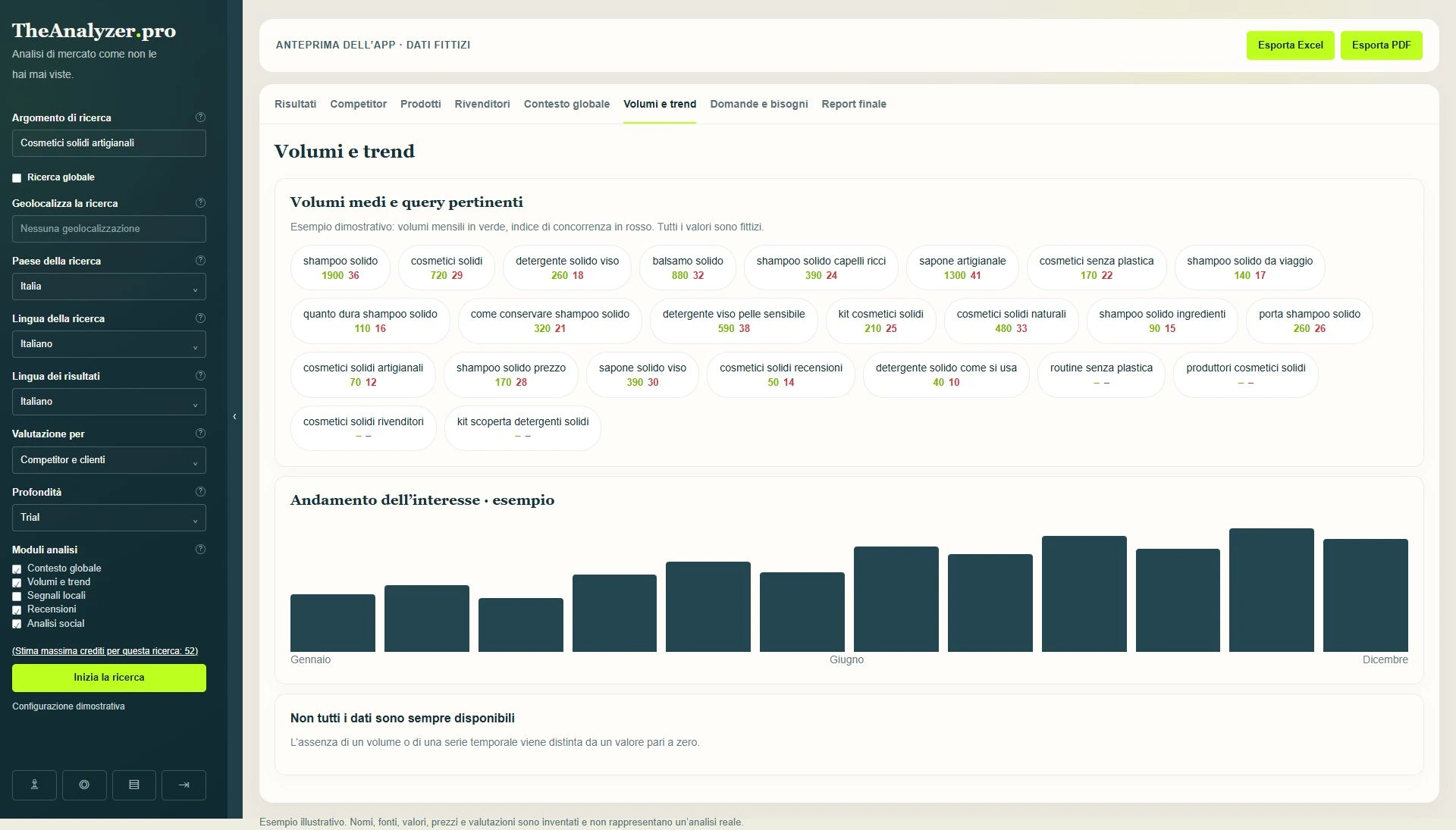
Task: Go to the Report finale tab
Action: point(854,104)
